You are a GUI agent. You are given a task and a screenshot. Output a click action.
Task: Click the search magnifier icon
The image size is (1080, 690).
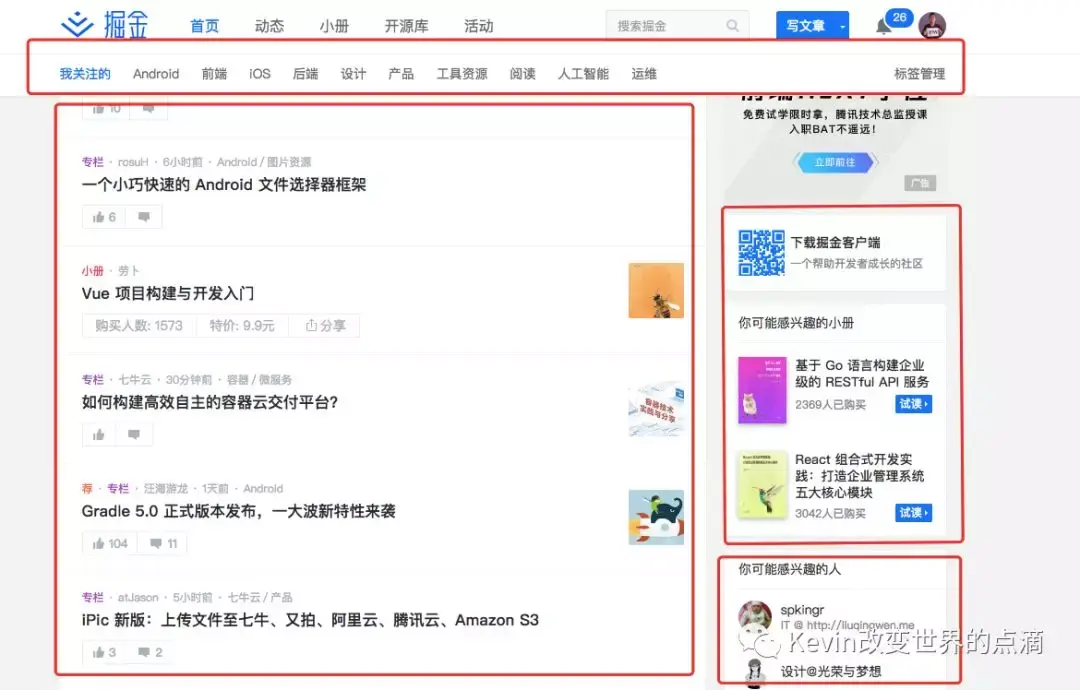point(733,25)
